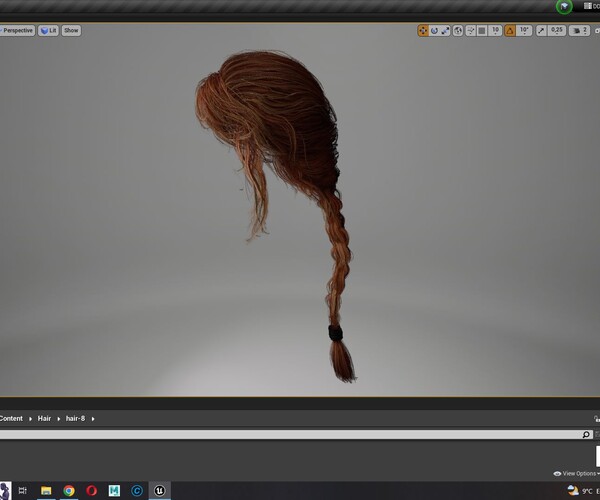
Task: Toggle world/local coordinate system globe icon
Action: (x=458, y=30)
